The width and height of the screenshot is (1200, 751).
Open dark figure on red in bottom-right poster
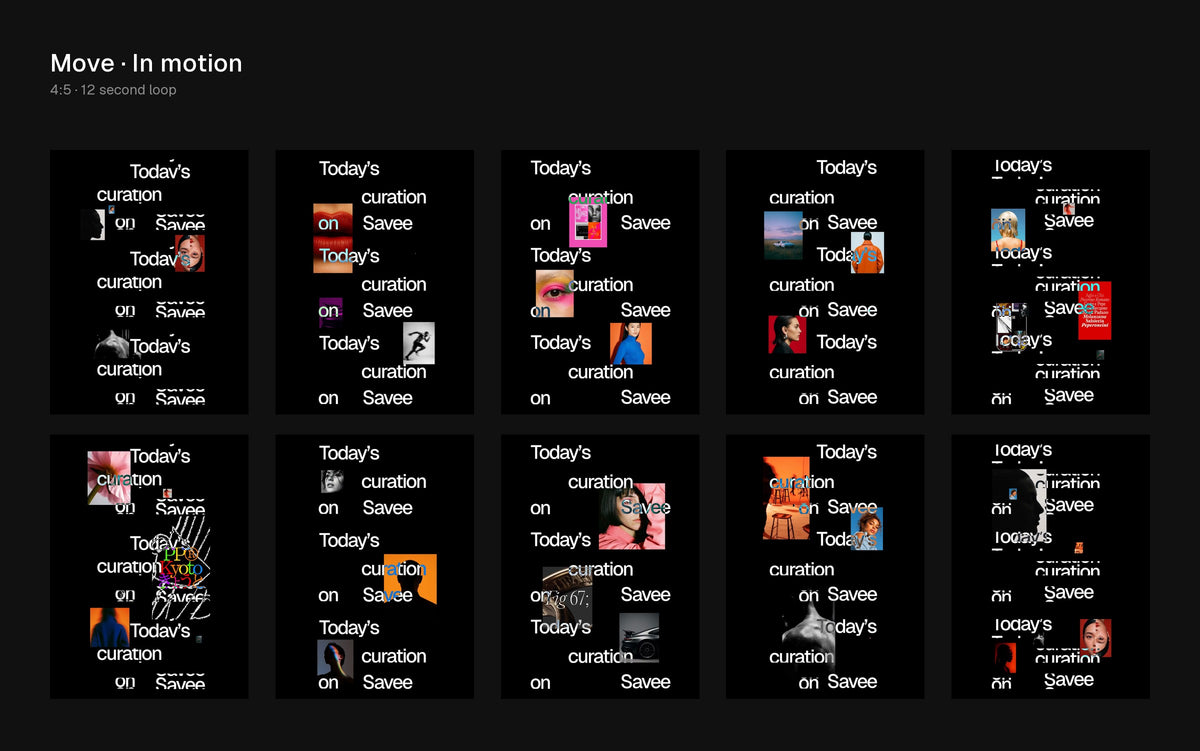1005,658
